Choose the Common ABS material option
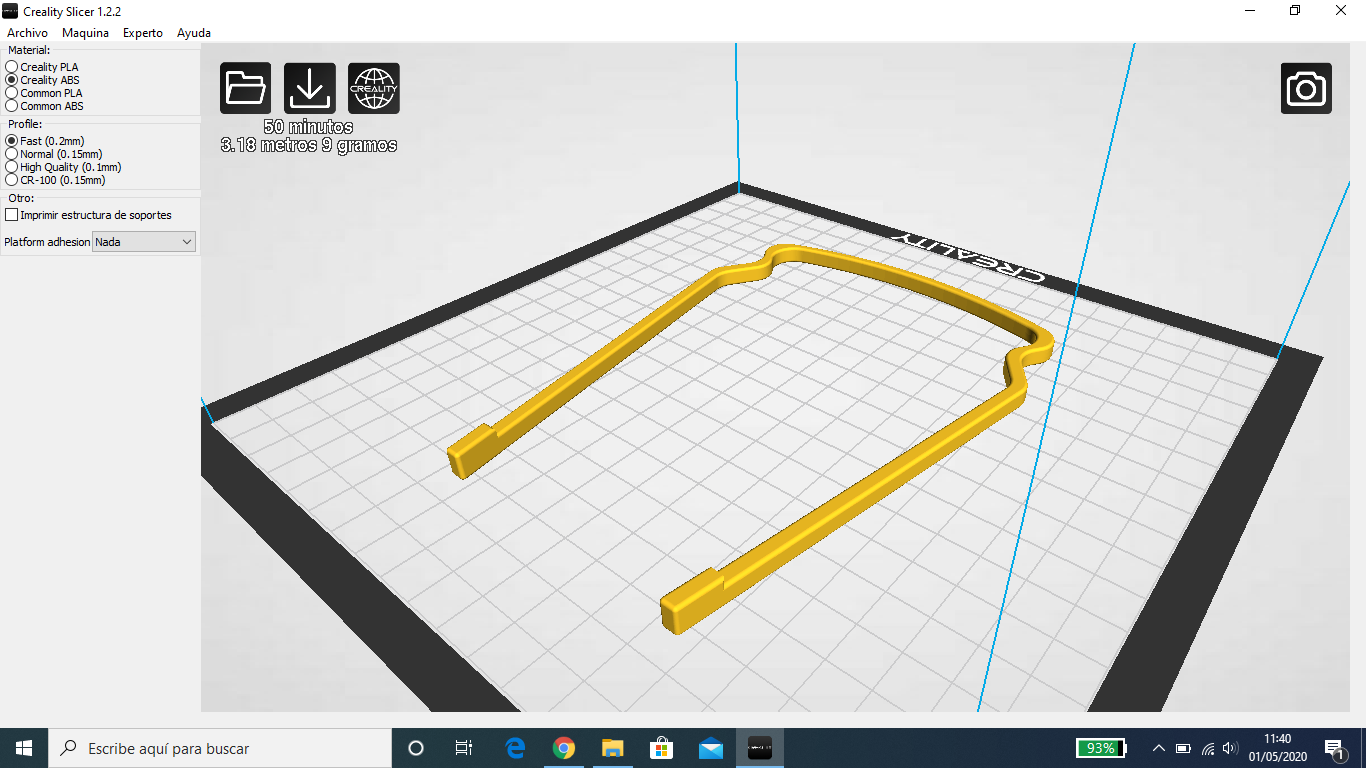The width and height of the screenshot is (1366, 768). pos(12,106)
